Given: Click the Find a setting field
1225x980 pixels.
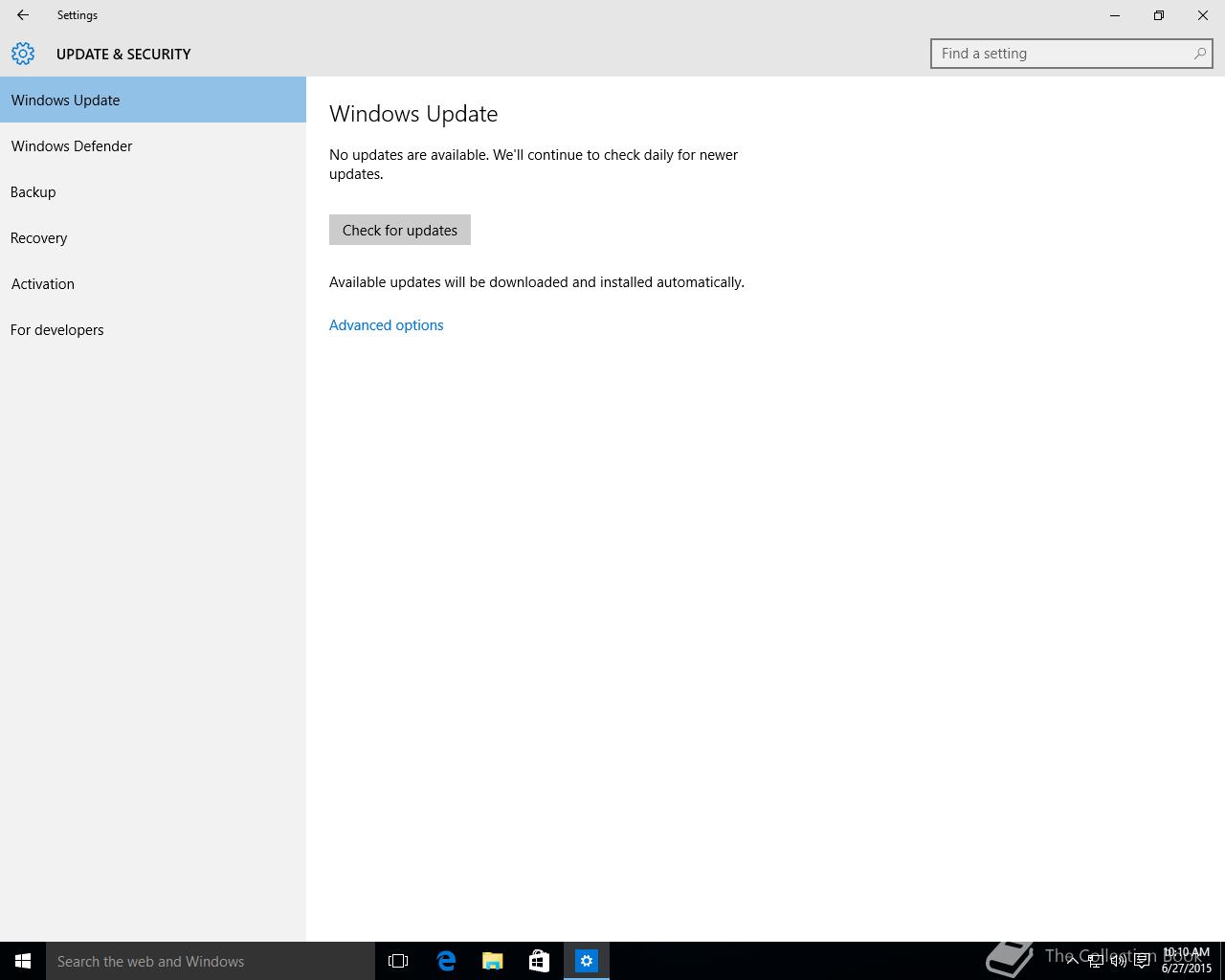Looking at the screenshot, I should point(1072,54).
